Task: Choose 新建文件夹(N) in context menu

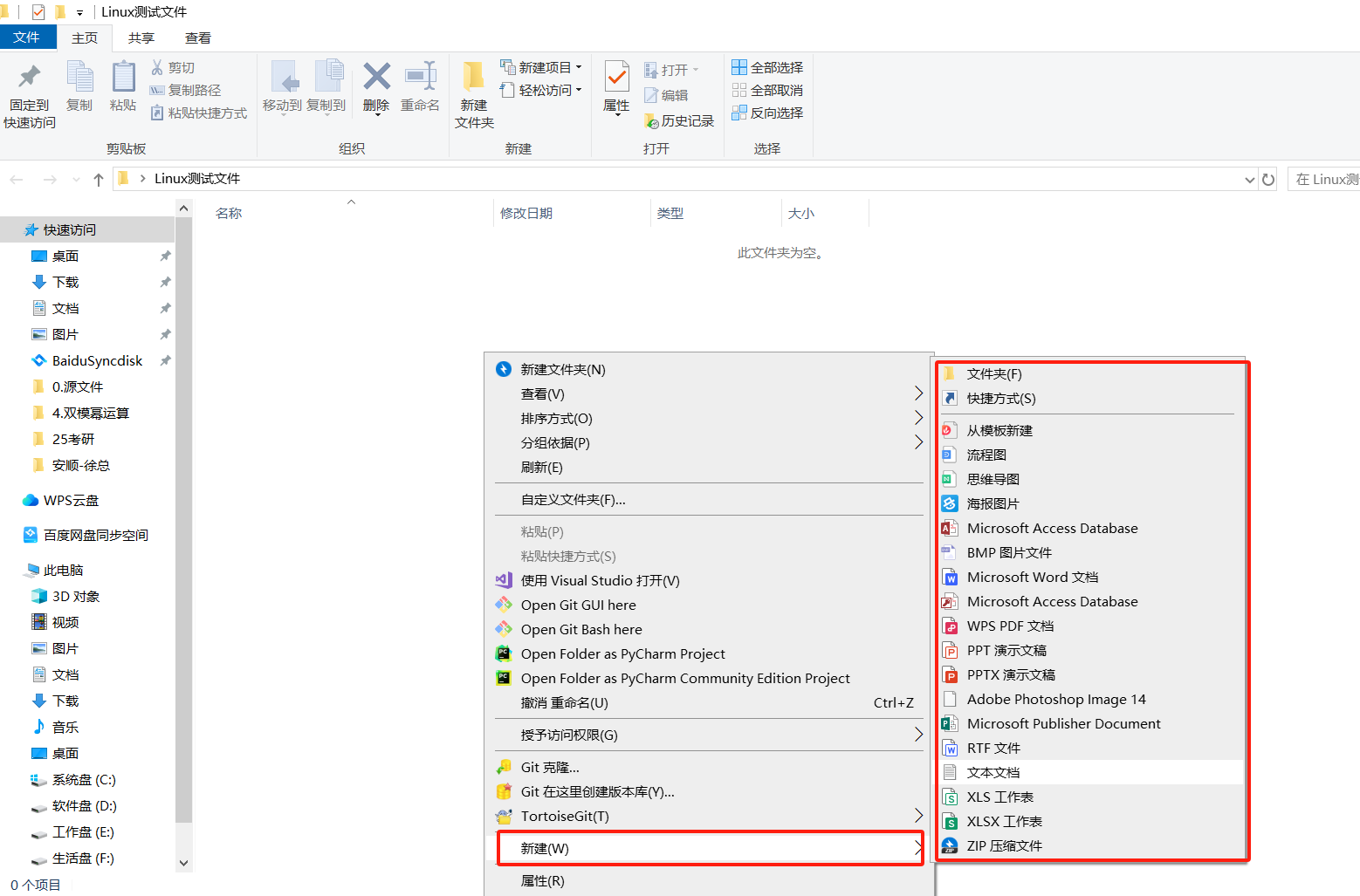Action: click(709, 369)
